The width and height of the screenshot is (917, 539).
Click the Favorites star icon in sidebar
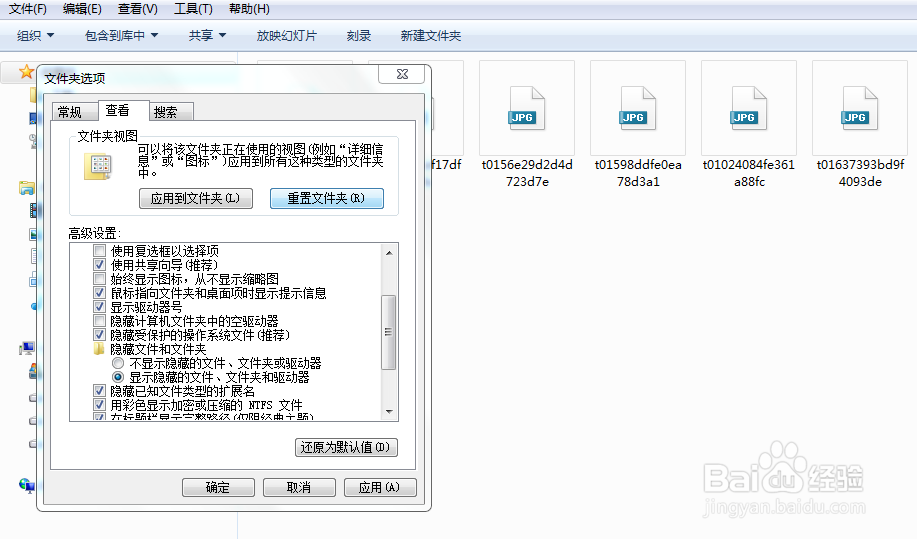point(26,72)
